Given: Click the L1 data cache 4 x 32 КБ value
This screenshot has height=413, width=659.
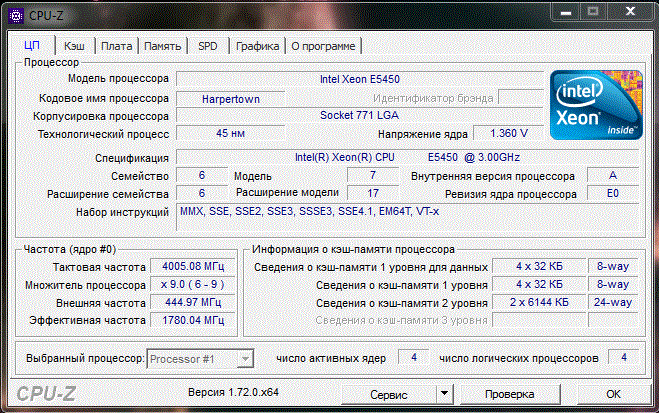Looking at the screenshot, I should point(539,266).
